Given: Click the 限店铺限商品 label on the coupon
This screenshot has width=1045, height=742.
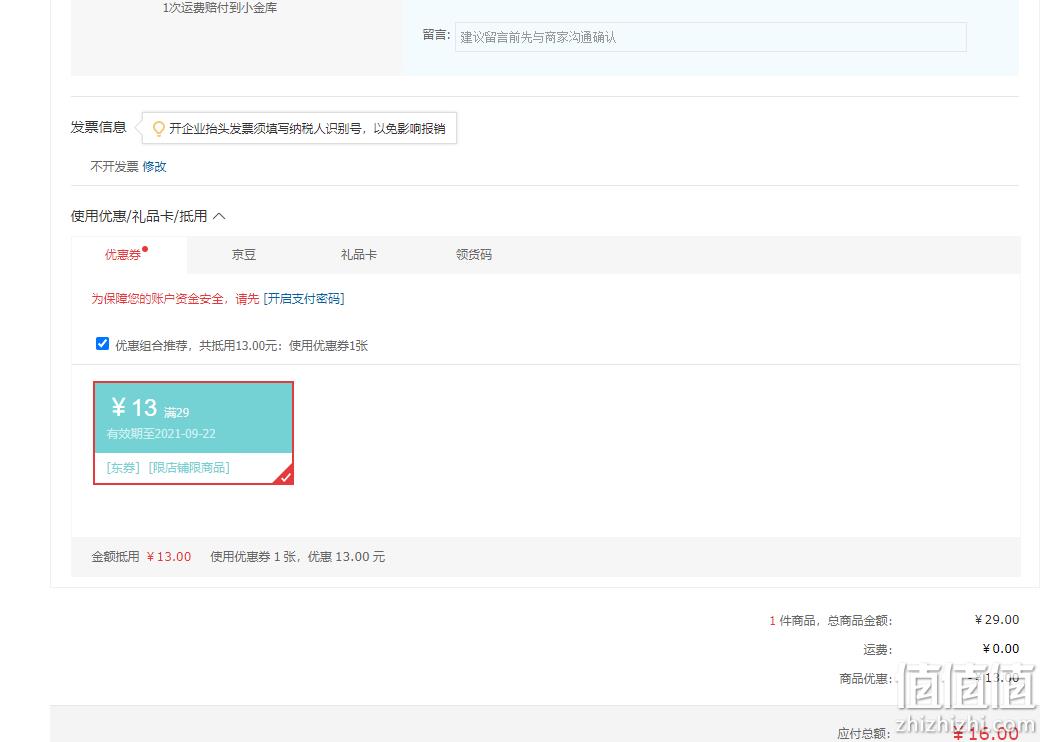Looking at the screenshot, I should [189, 467].
